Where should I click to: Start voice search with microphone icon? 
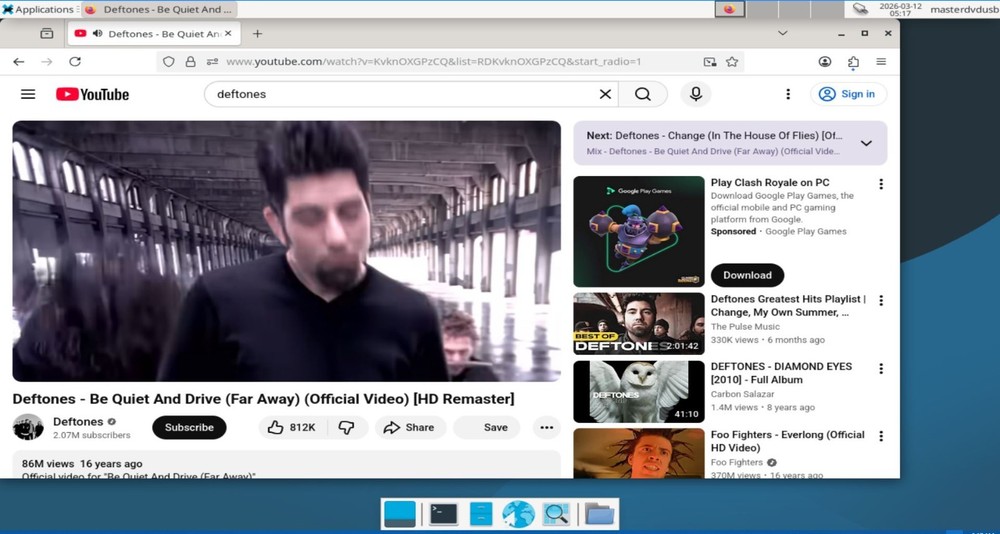pyautogui.click(x=696, y=94)
